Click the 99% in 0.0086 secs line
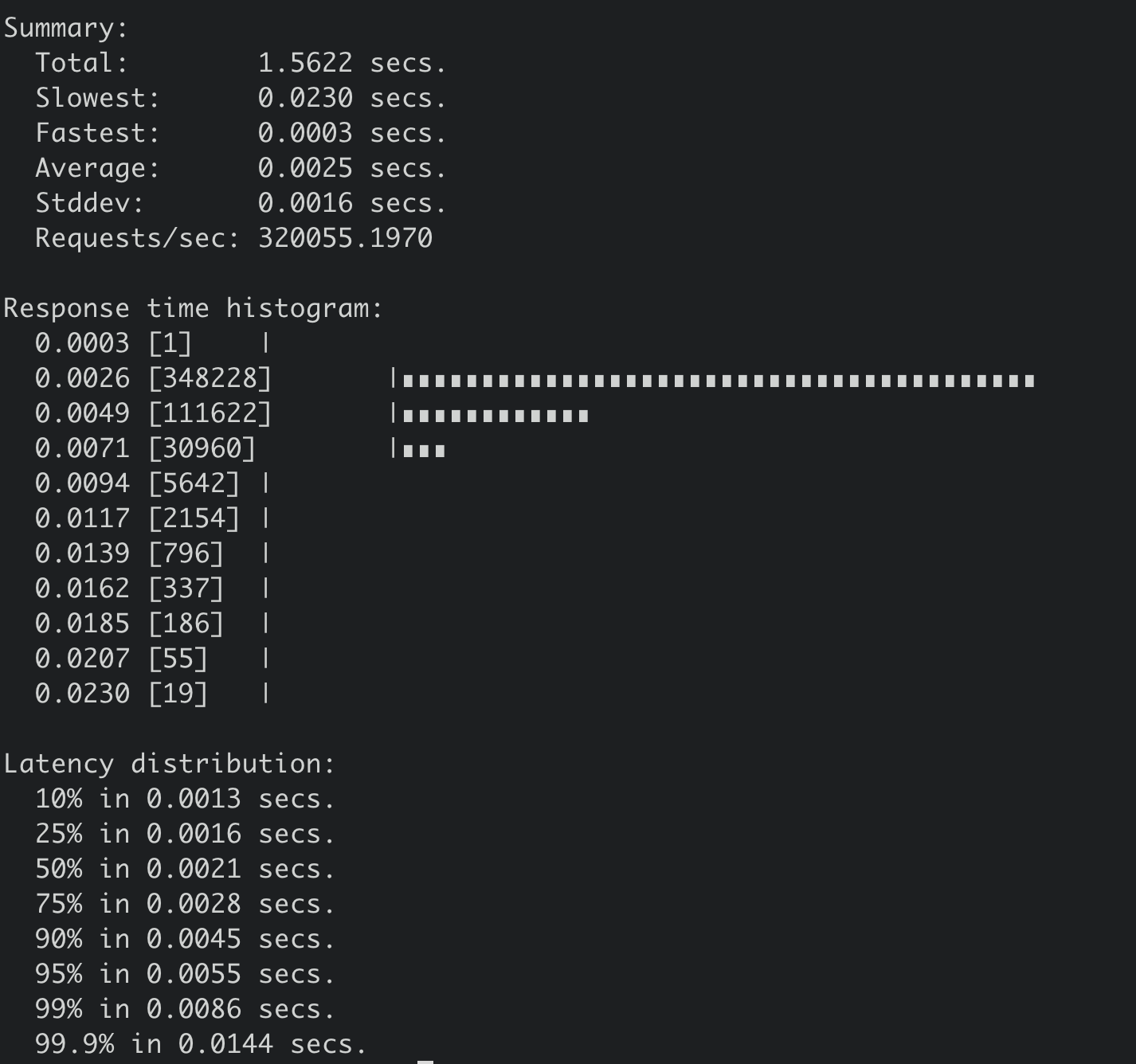The height and width of the screenshot is (1064, 1136). coord(185,1009)
